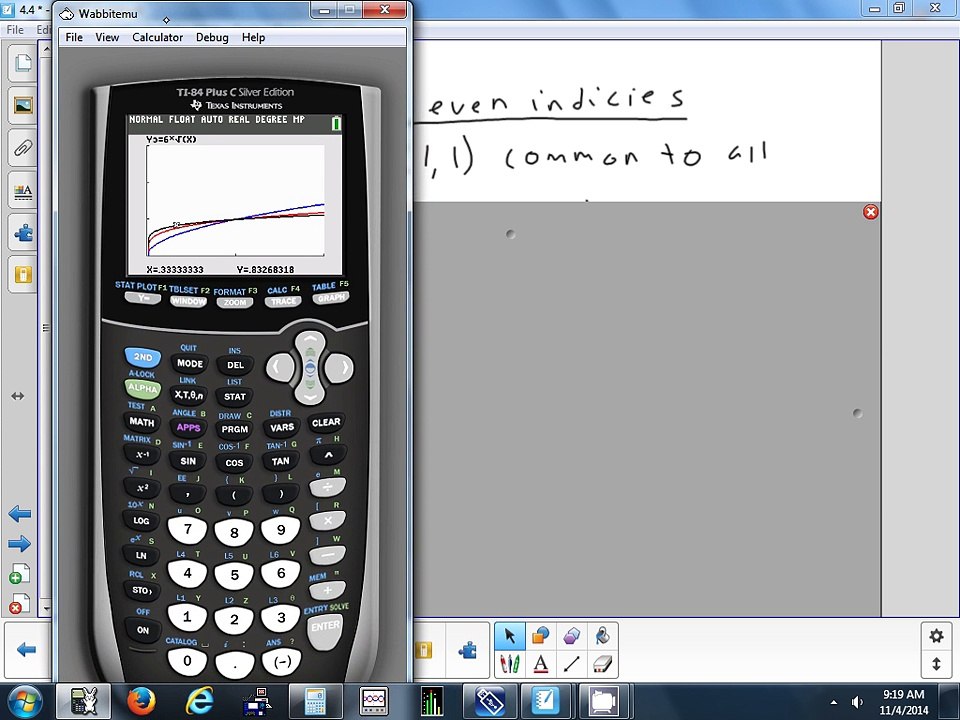
Task: Select the Fill paint bucket tool
Action: [602, 636]
